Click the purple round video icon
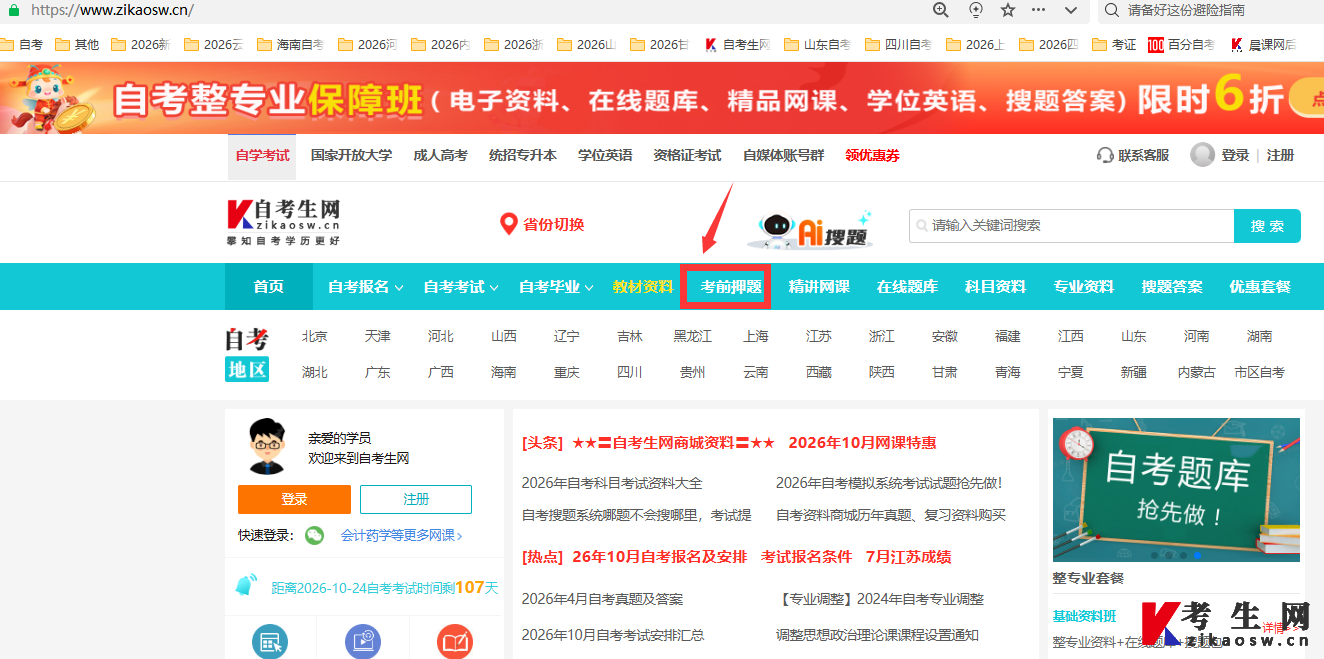The image size is (1324, 659). coord(363,641)
